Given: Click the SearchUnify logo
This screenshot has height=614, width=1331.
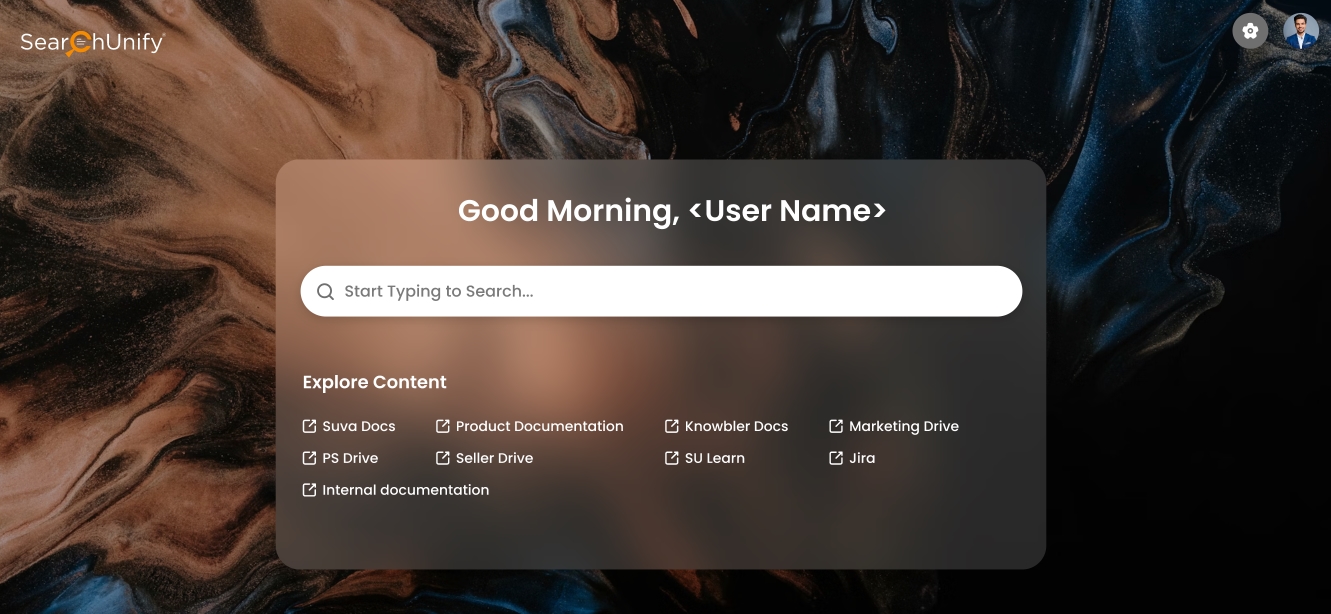Looking at the screenshot, I should pos(92,42).
